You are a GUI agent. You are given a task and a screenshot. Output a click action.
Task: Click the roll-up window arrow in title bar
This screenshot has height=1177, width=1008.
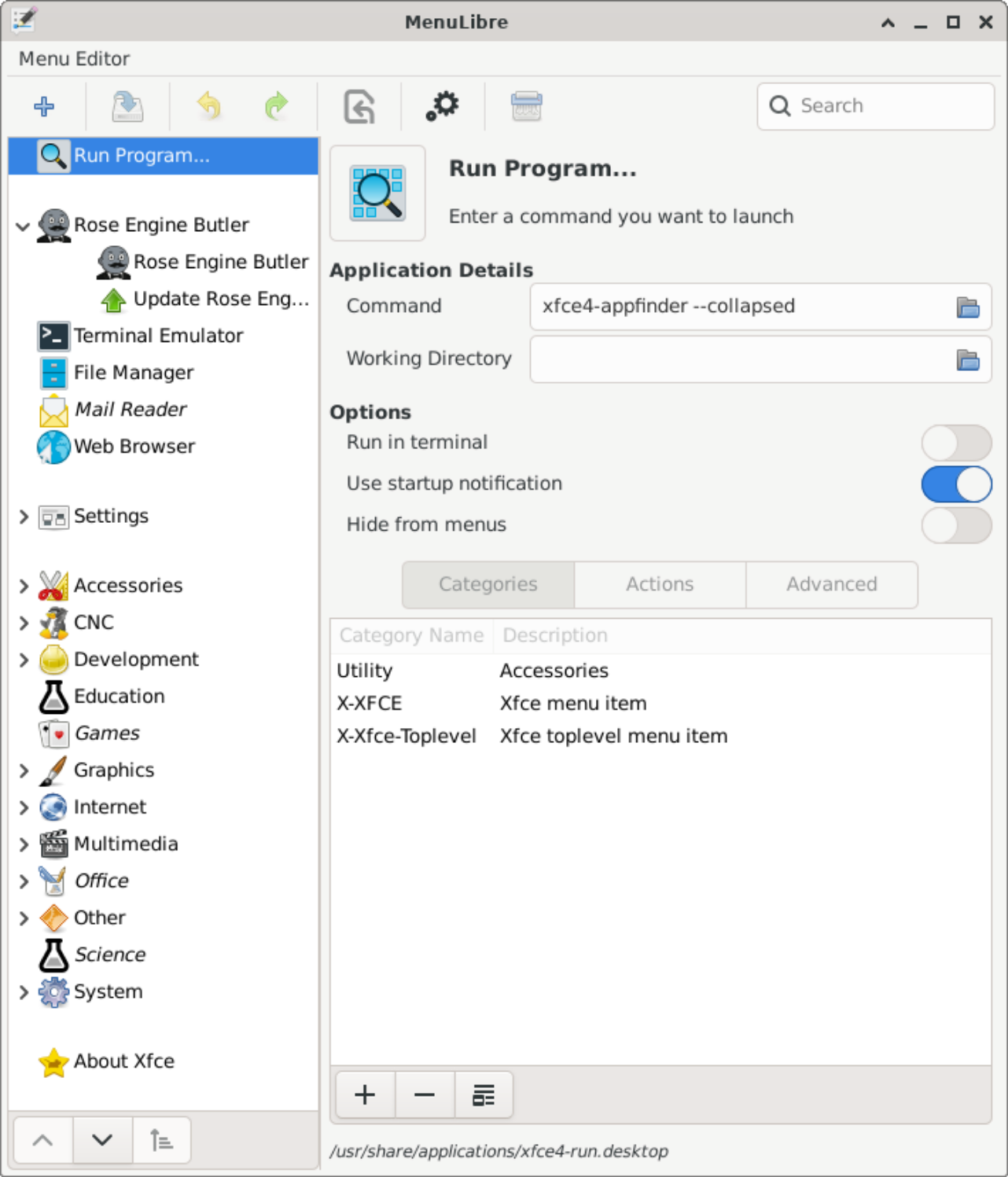click(x=888, y=22)
